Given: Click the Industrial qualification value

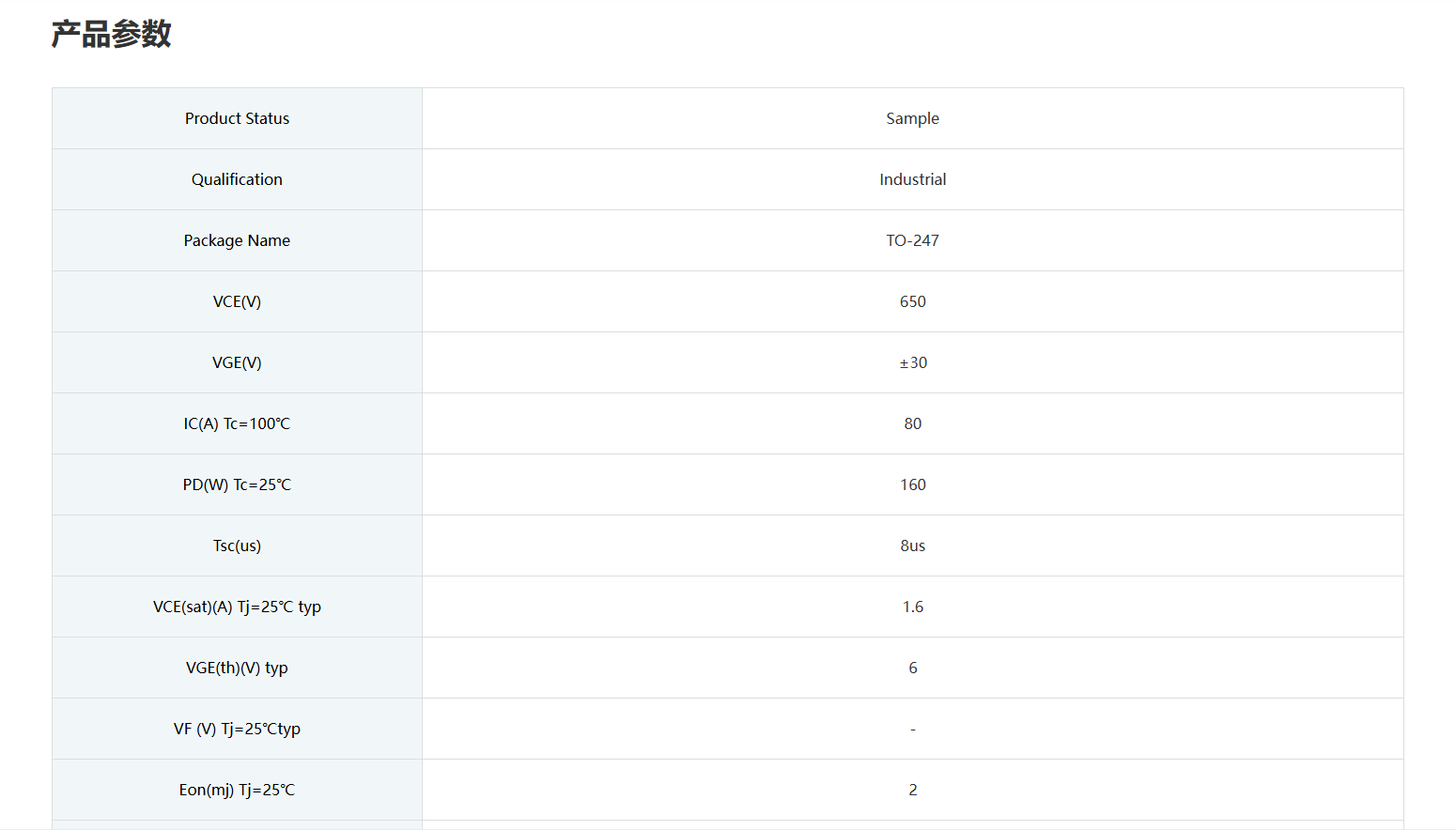Looking at the screenshot, I should point(912,179).
